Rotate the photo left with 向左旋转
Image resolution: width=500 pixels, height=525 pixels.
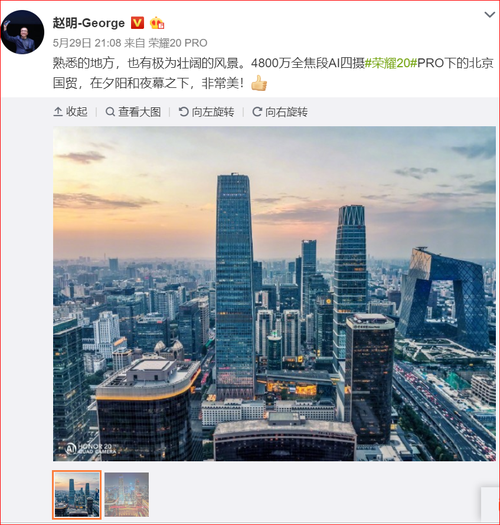206,112
